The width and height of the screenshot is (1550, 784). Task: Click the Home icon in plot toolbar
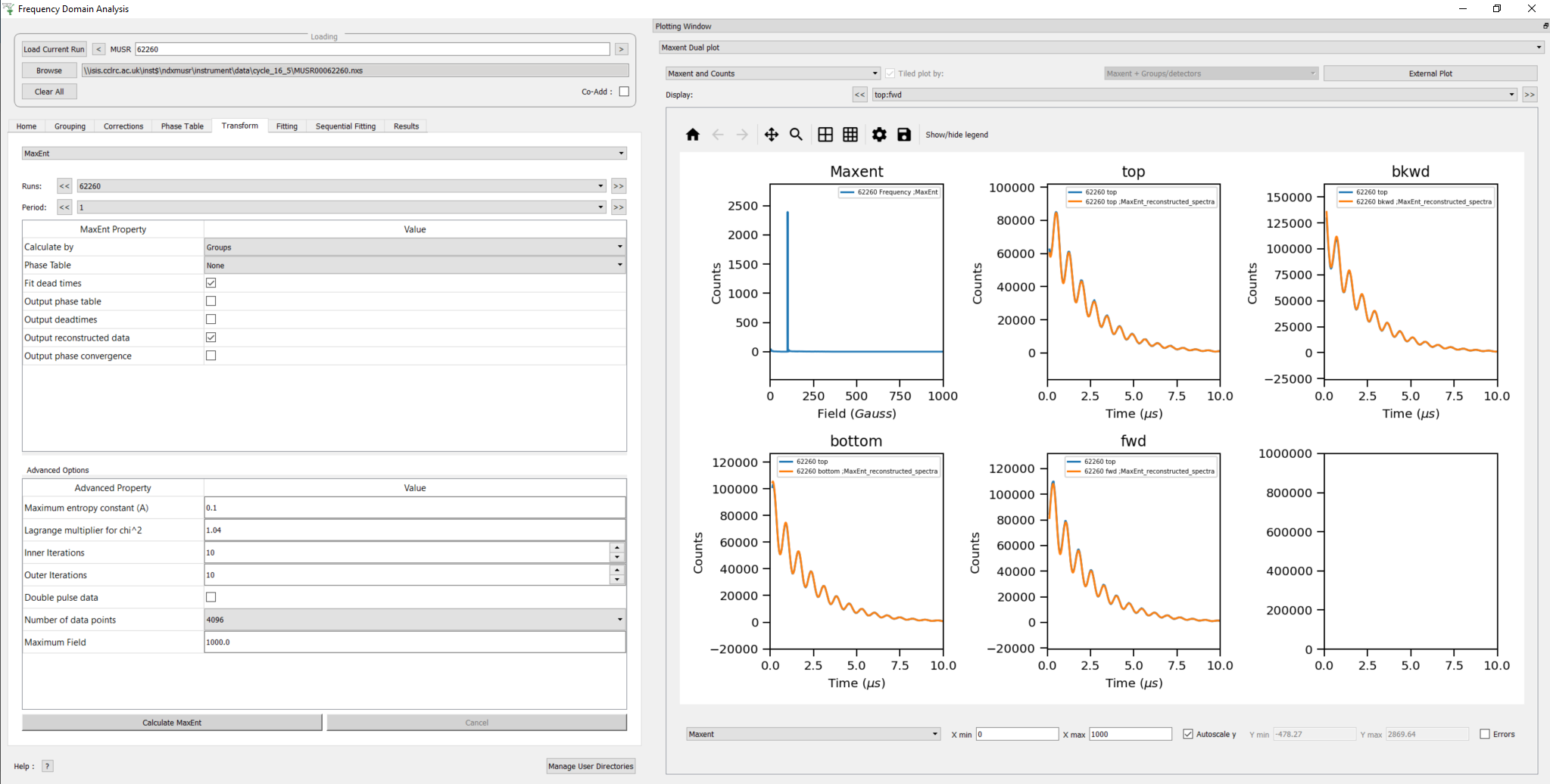tap(692, 135)
